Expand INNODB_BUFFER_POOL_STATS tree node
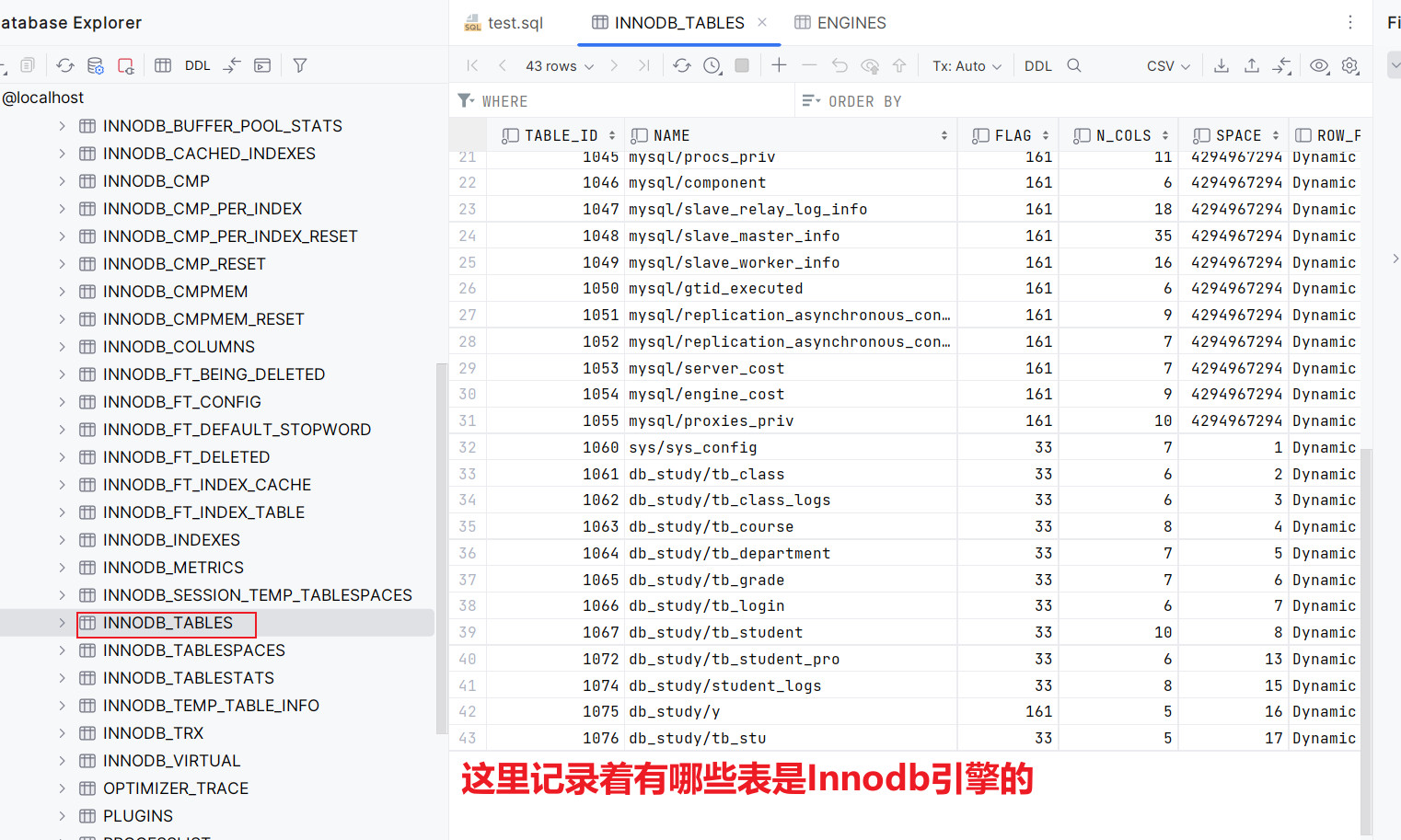 click(62, 126)
